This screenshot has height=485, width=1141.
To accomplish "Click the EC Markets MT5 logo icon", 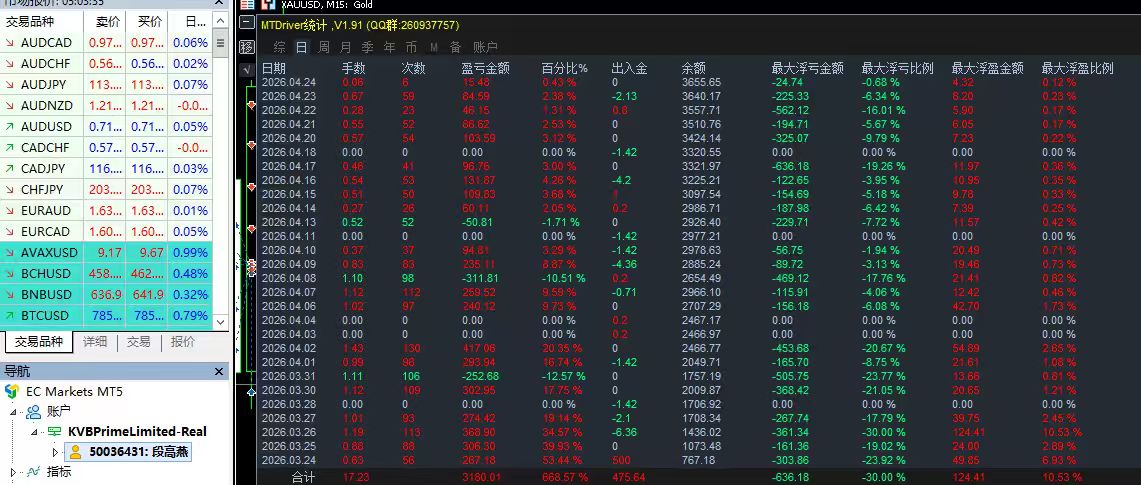I will pyautogui.click(x=11, y=391).
